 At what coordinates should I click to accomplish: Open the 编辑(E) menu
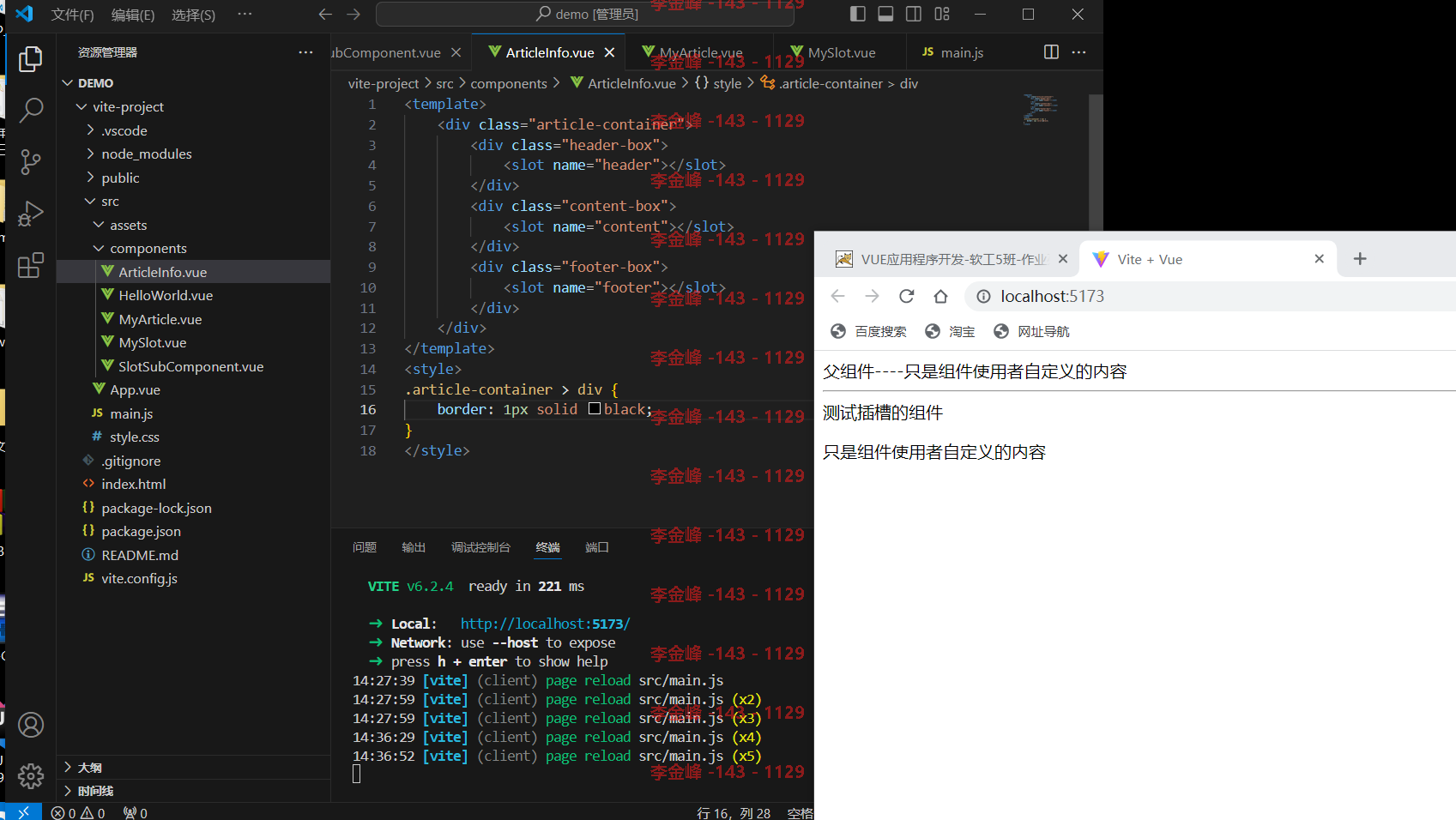(133, 15)
